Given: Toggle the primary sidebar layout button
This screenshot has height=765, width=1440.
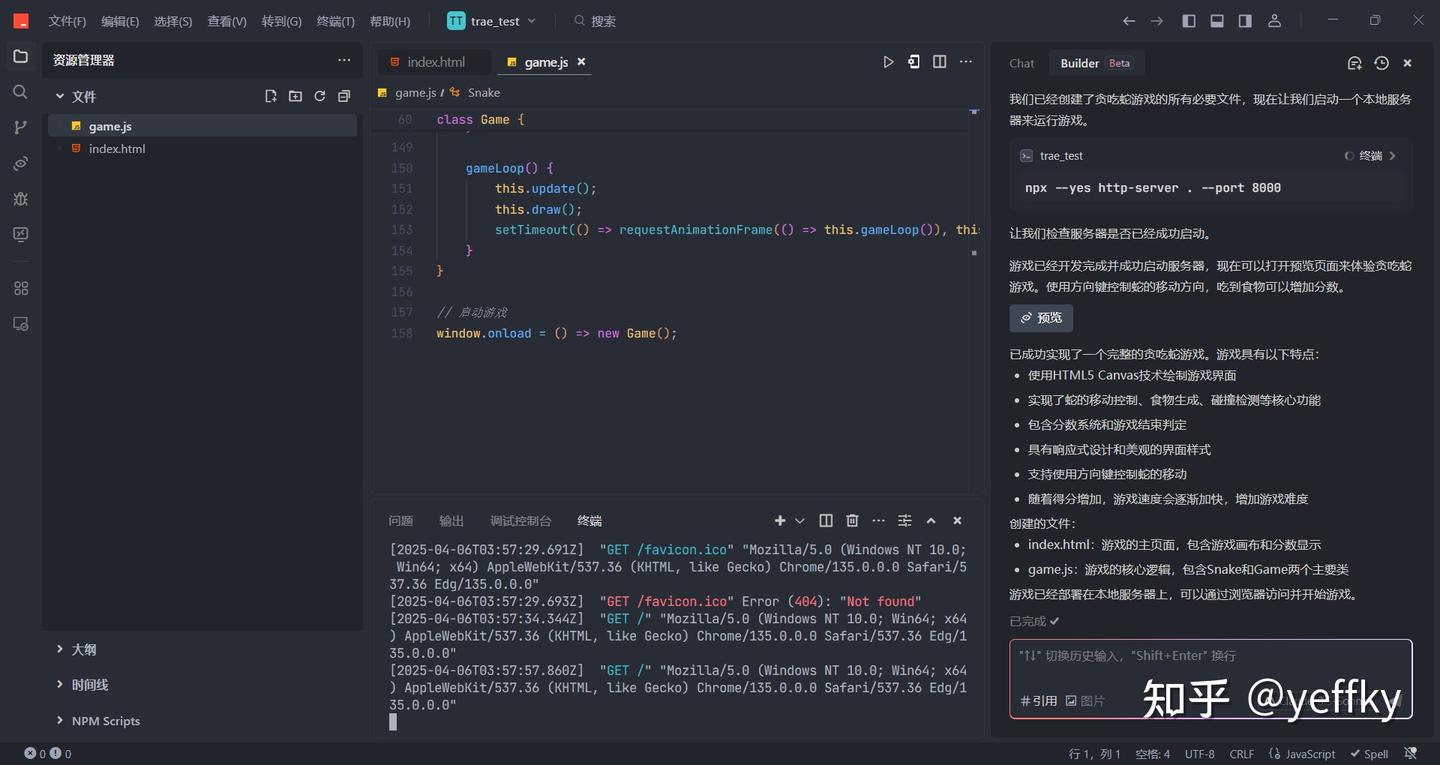Looking at the screenshot, I should coord(1189,21).
